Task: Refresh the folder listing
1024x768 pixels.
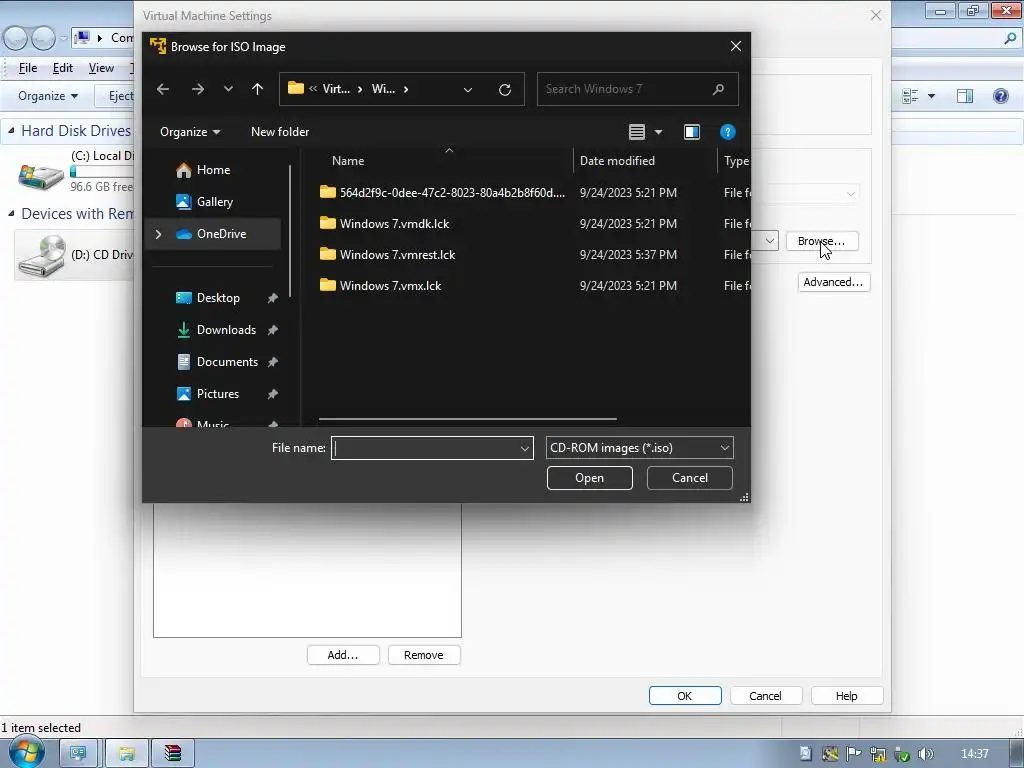Action: [505, 89]
